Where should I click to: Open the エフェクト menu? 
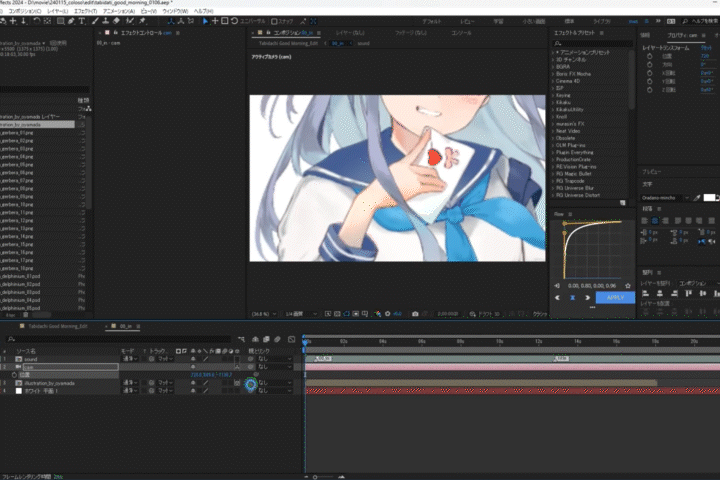[85, 11]
